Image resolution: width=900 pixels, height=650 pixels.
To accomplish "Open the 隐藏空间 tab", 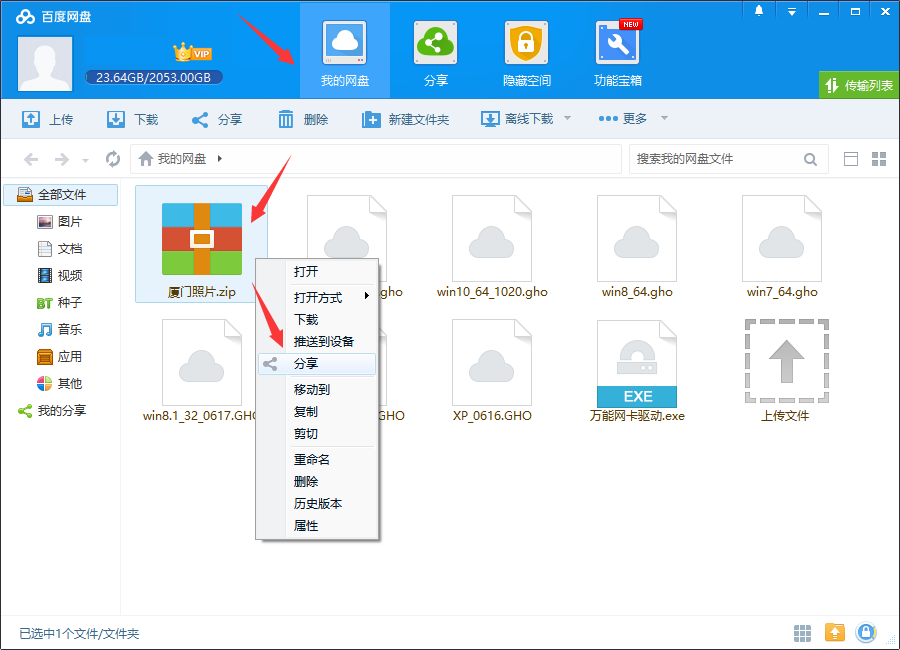I will [526, 52].
